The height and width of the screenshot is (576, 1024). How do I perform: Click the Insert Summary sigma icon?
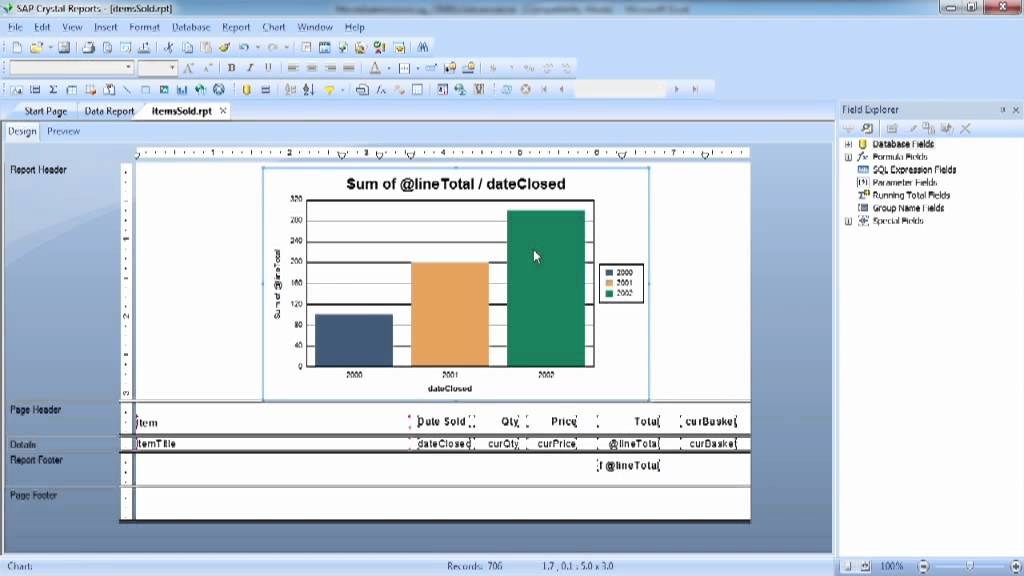(x=54, y=89)
